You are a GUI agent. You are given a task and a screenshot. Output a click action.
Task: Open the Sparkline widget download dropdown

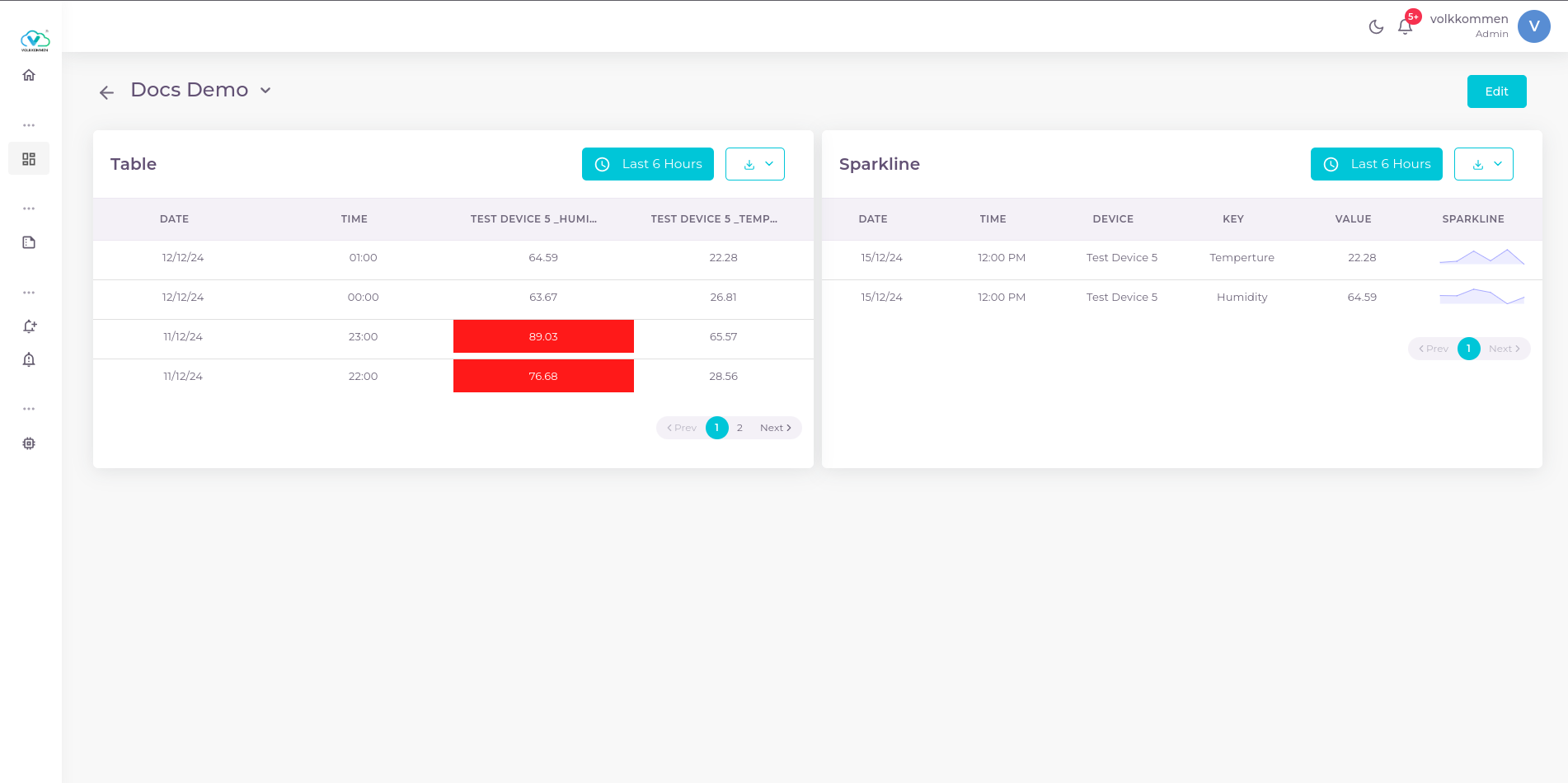click(x=1484, y=164)
